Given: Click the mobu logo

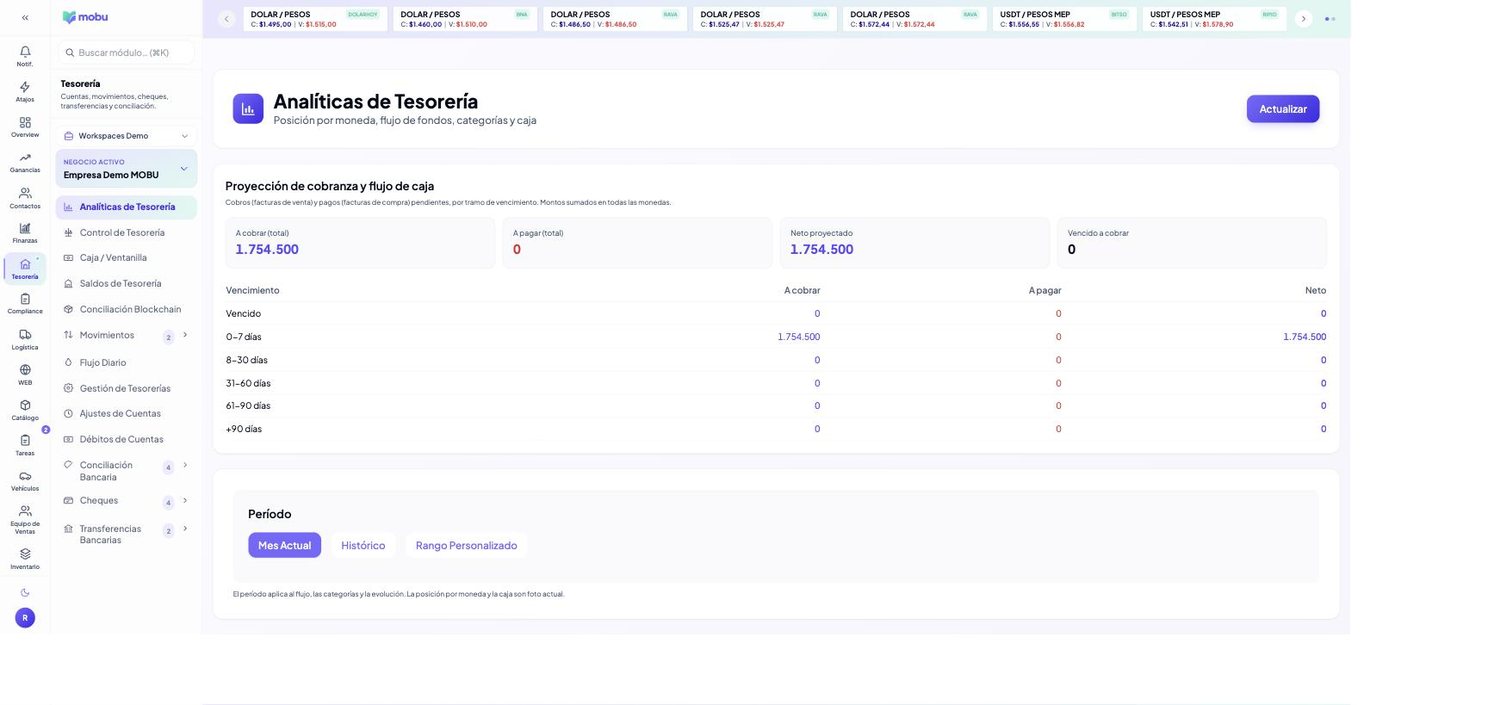Looking at the screenshot, I should tap(85, 17).
